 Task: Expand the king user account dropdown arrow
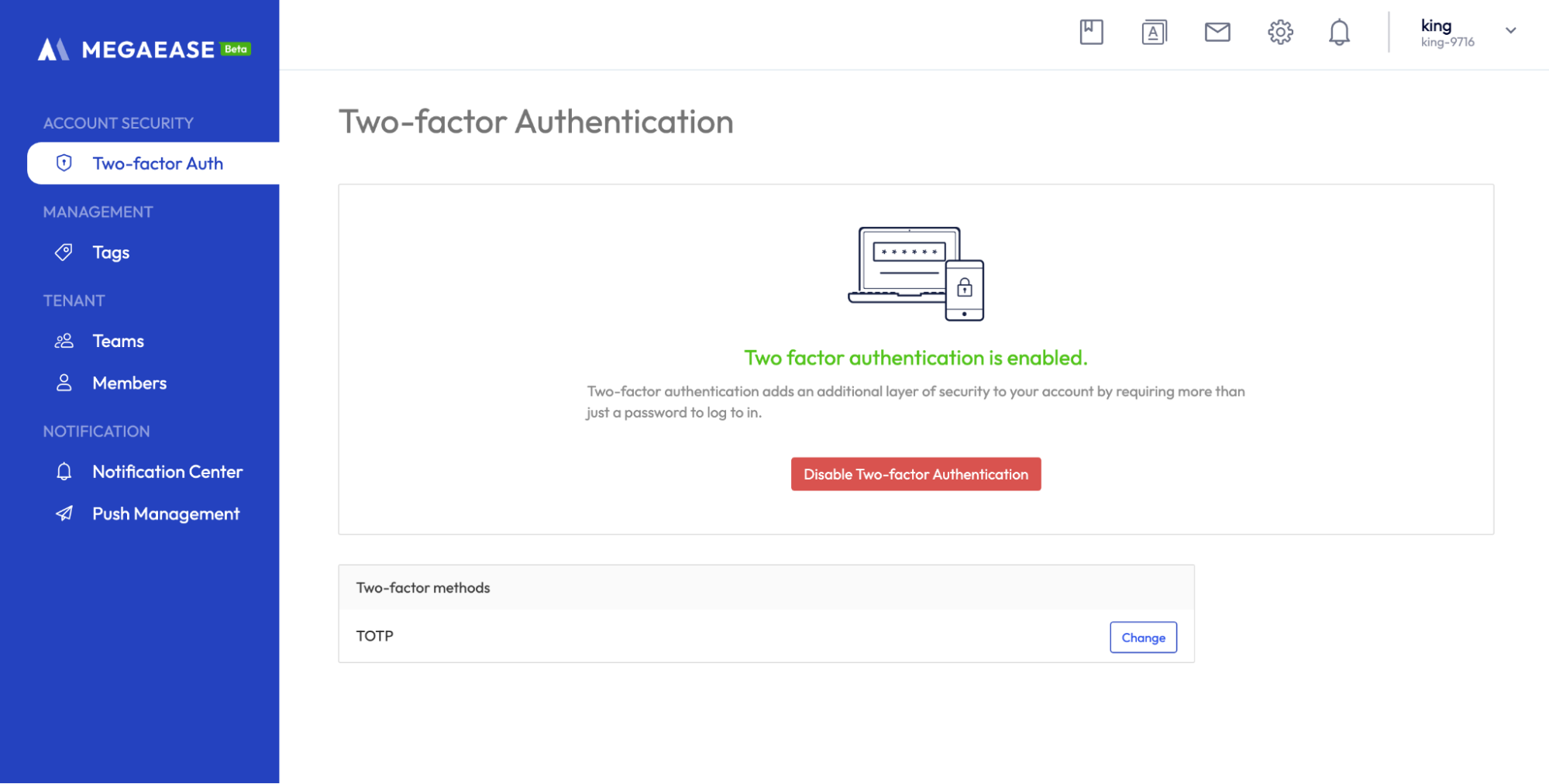point(1510,31)
